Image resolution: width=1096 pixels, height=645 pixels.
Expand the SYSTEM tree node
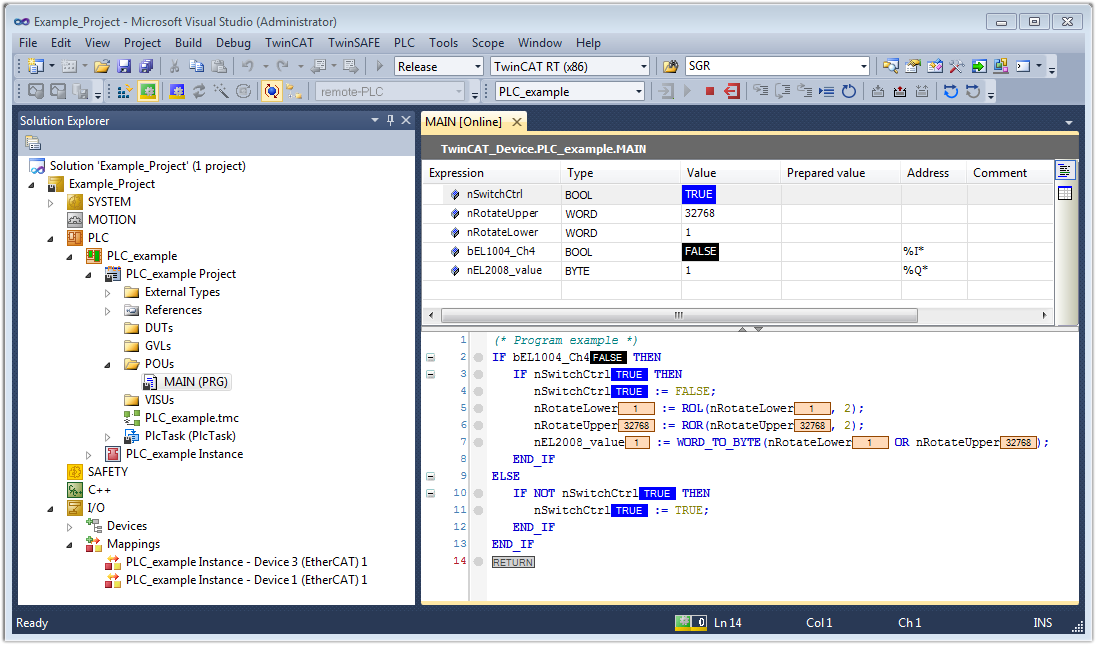pos(53,202)
